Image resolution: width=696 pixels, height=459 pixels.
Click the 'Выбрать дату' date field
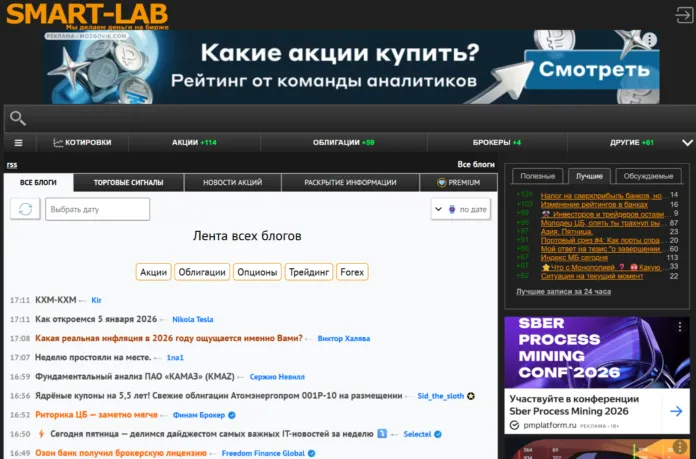(97, 209)
